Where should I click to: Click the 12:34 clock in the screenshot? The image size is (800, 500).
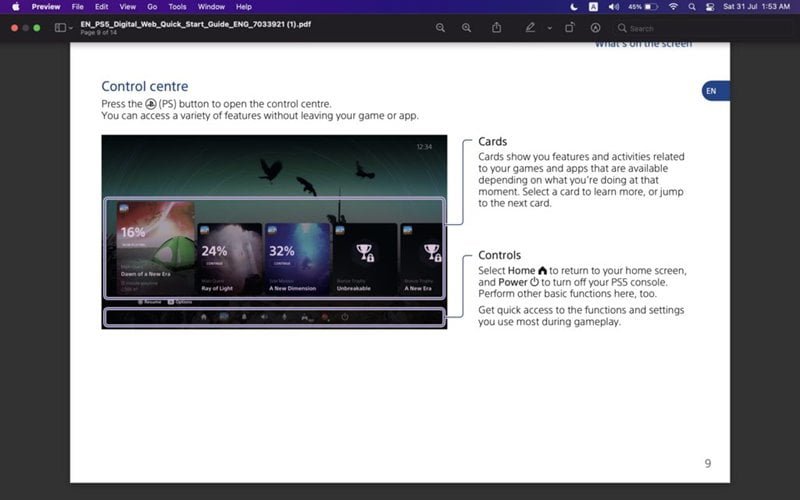click(x=424, y=147)
